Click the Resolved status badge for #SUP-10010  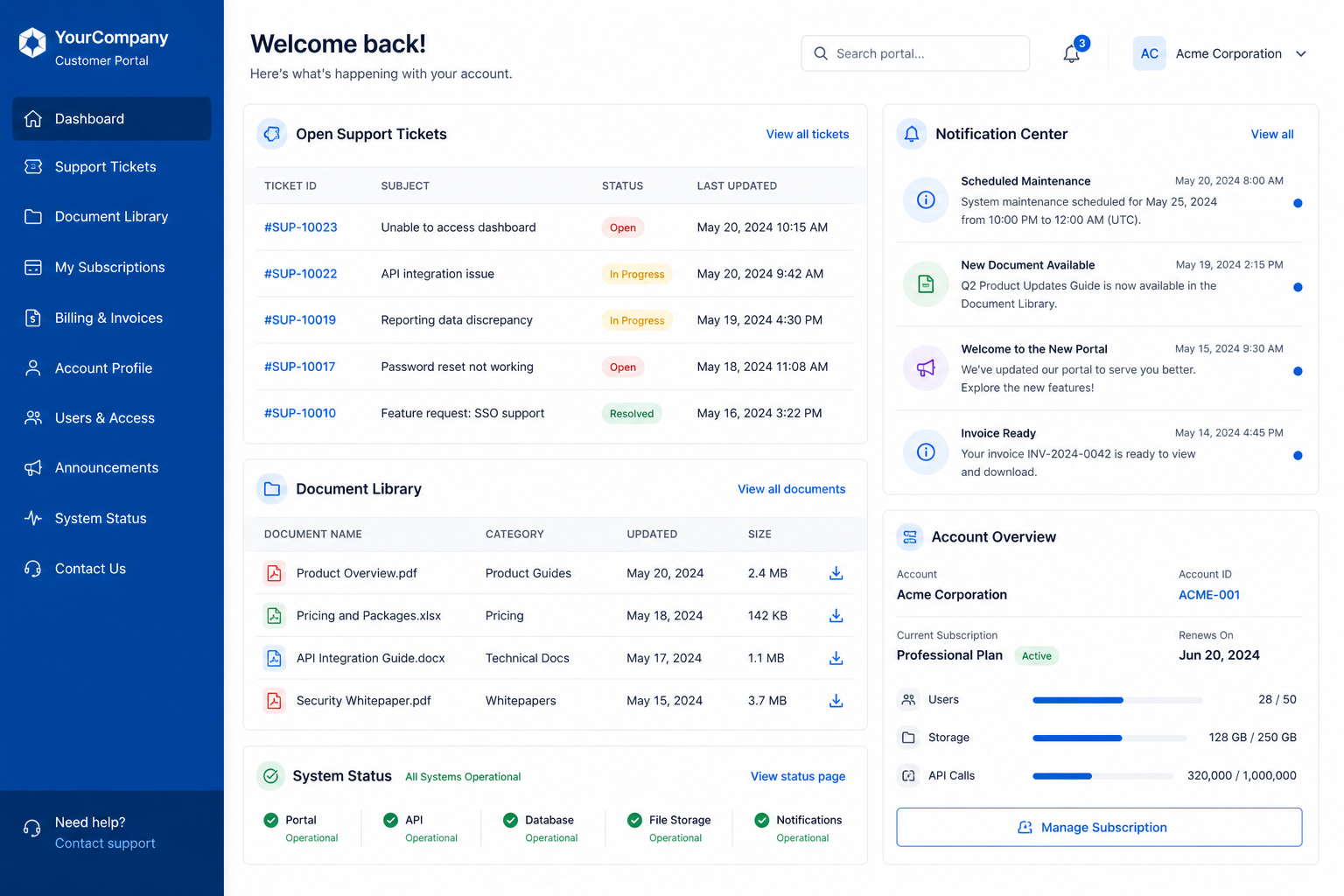632,414
